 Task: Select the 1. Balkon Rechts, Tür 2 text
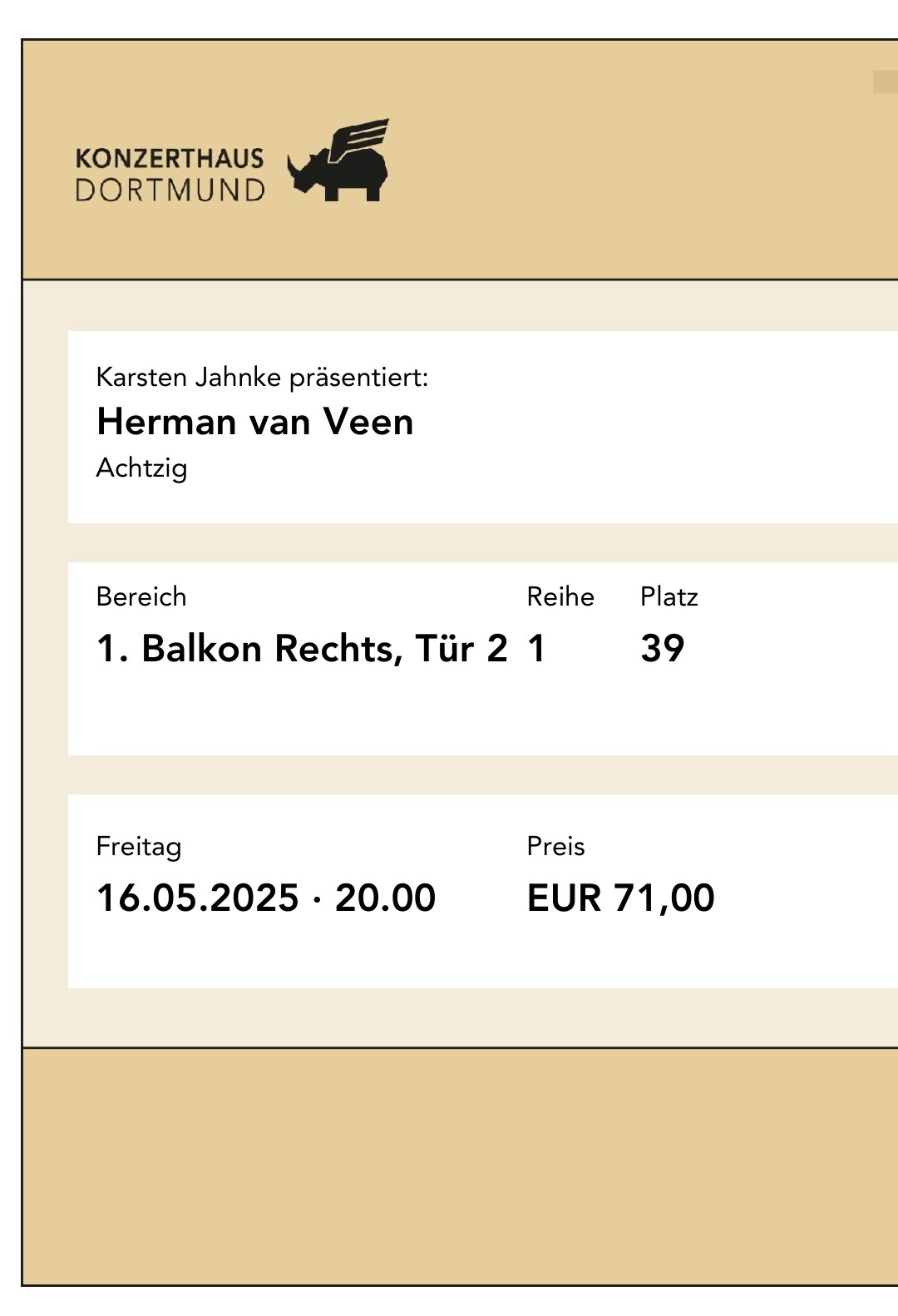(302, 648)
